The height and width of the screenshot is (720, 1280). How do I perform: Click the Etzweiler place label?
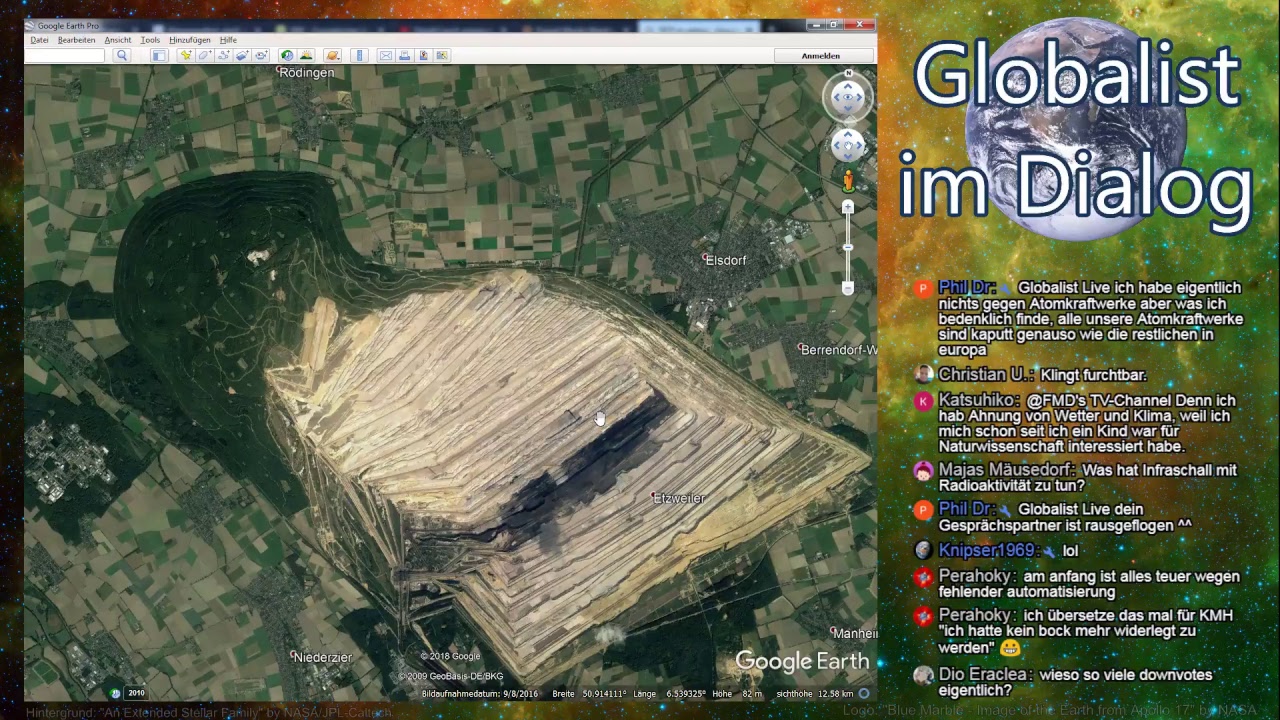(x=679, y=498)
